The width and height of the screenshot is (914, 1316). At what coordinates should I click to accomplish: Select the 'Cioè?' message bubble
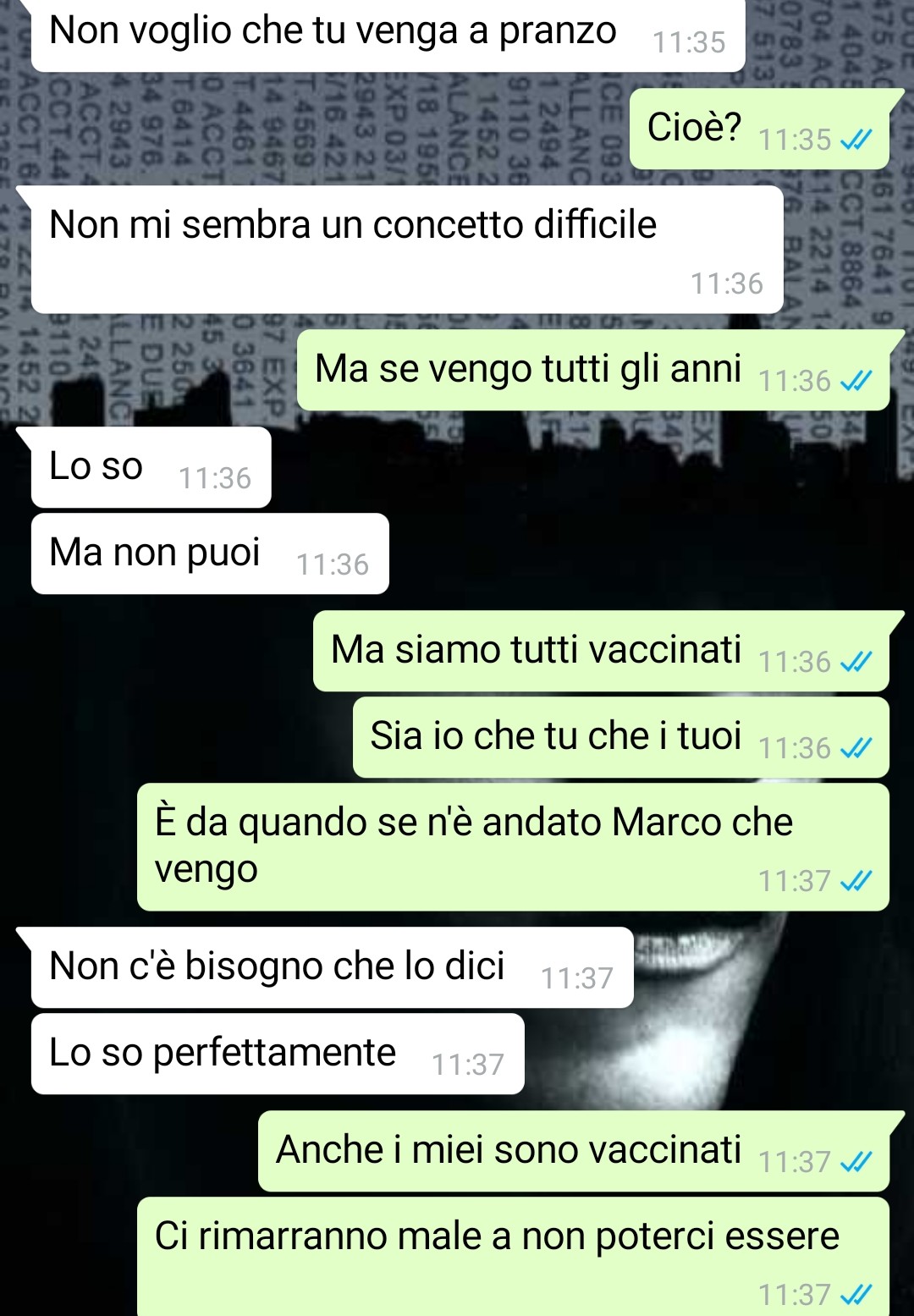click(759, 129)
